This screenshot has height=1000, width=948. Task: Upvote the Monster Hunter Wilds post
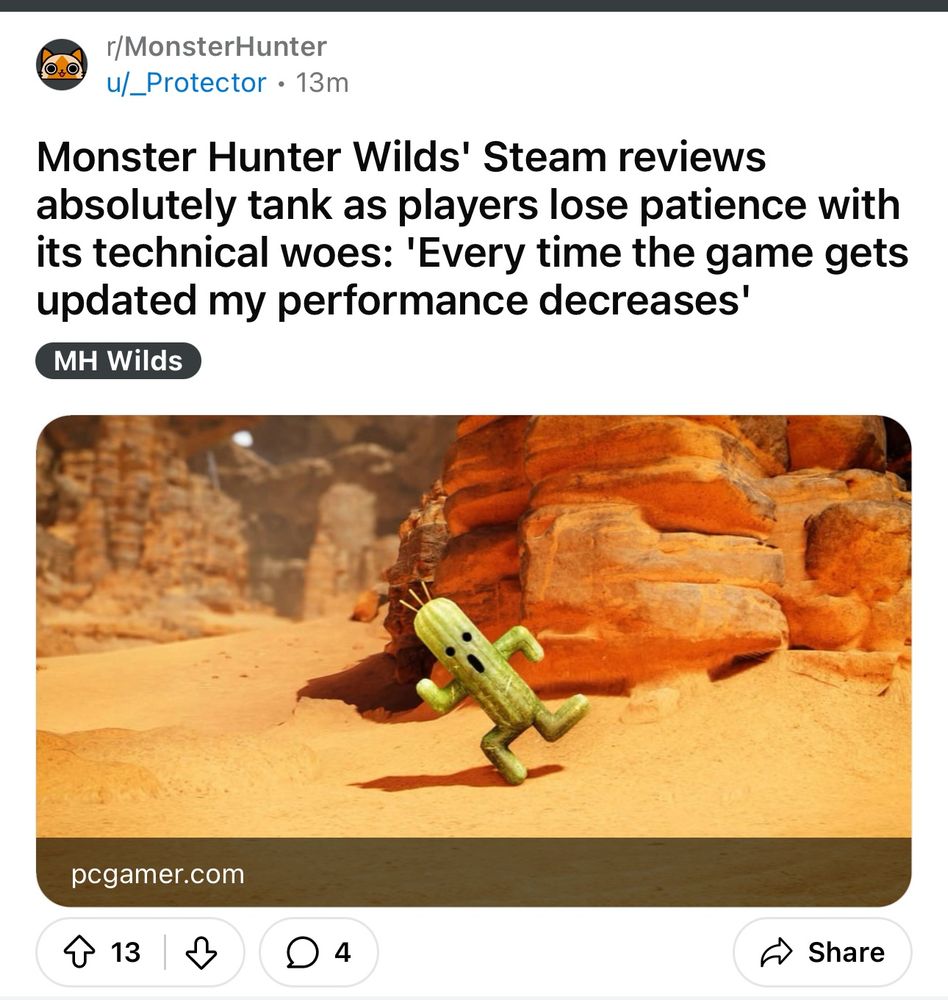(79, 952)
